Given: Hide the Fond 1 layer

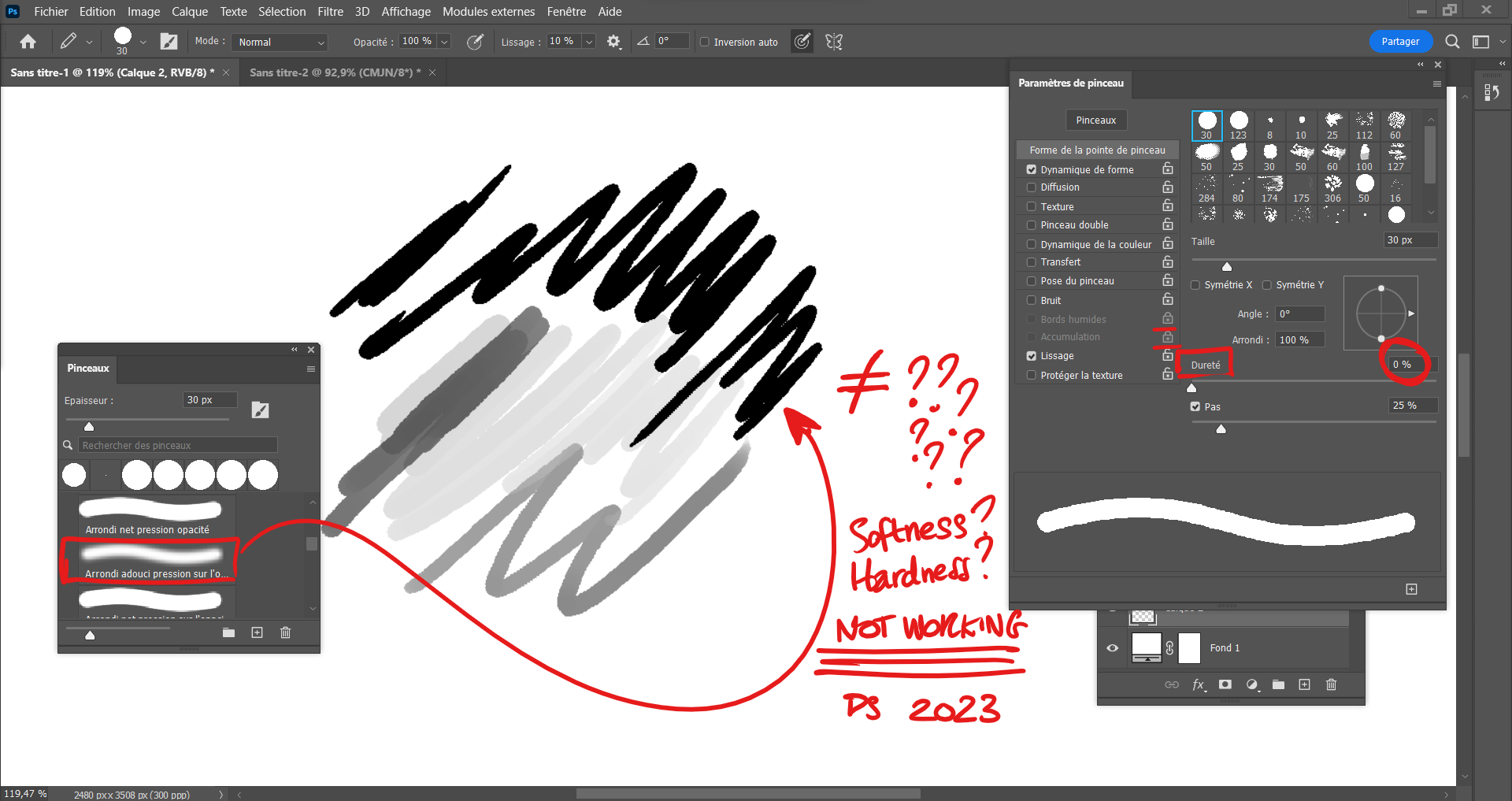Looking at the screenshot, I should click(x=1112, y=647).
